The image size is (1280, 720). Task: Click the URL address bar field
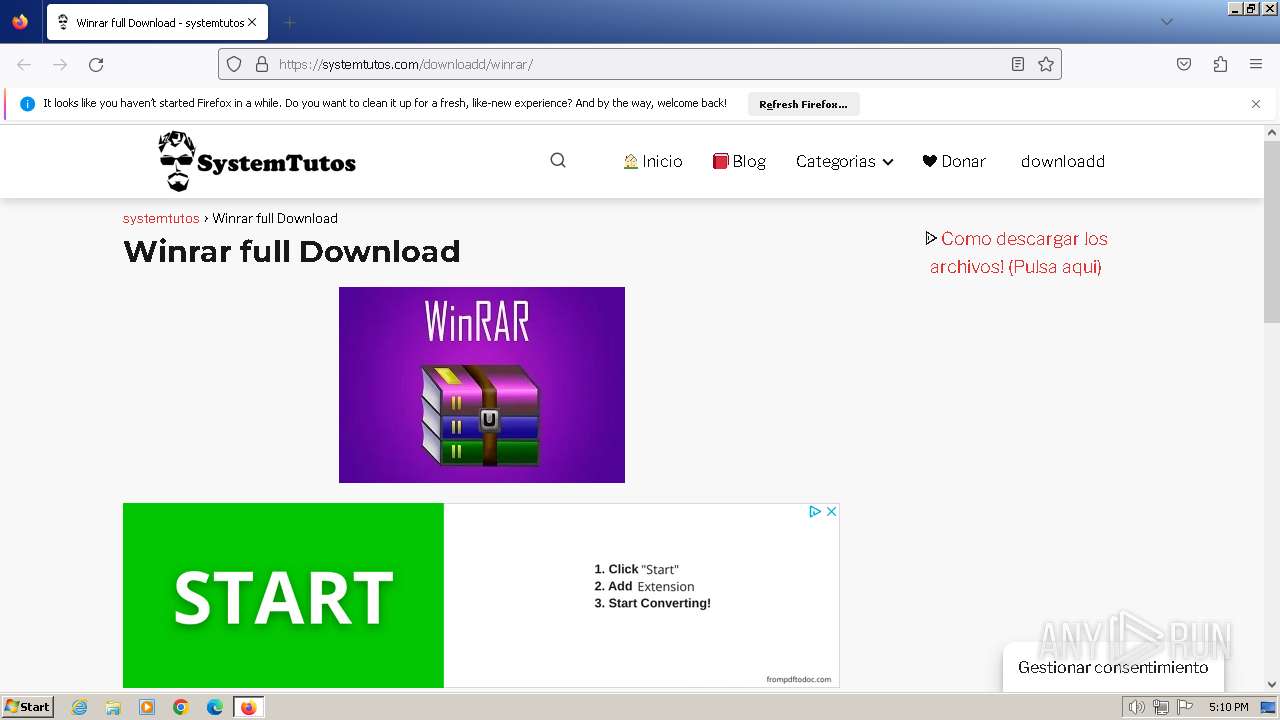click(x=640, y=64)
